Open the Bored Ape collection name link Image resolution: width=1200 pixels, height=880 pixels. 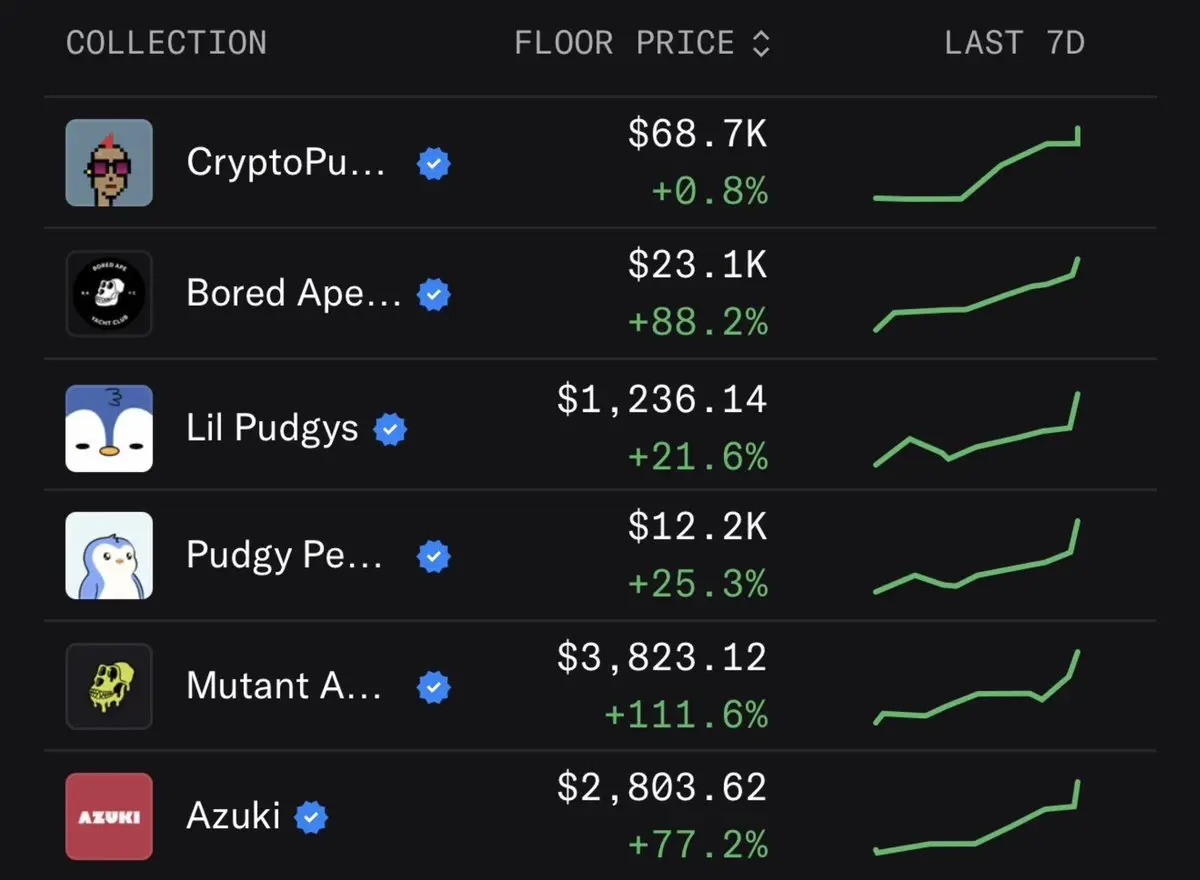293,294
